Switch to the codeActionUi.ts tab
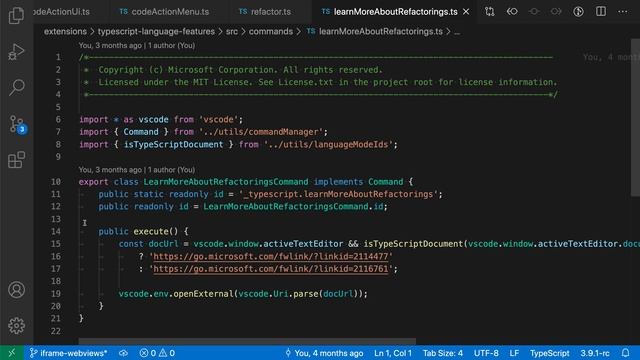The width and height of the screenshot is (640, 360). point(71,12)
